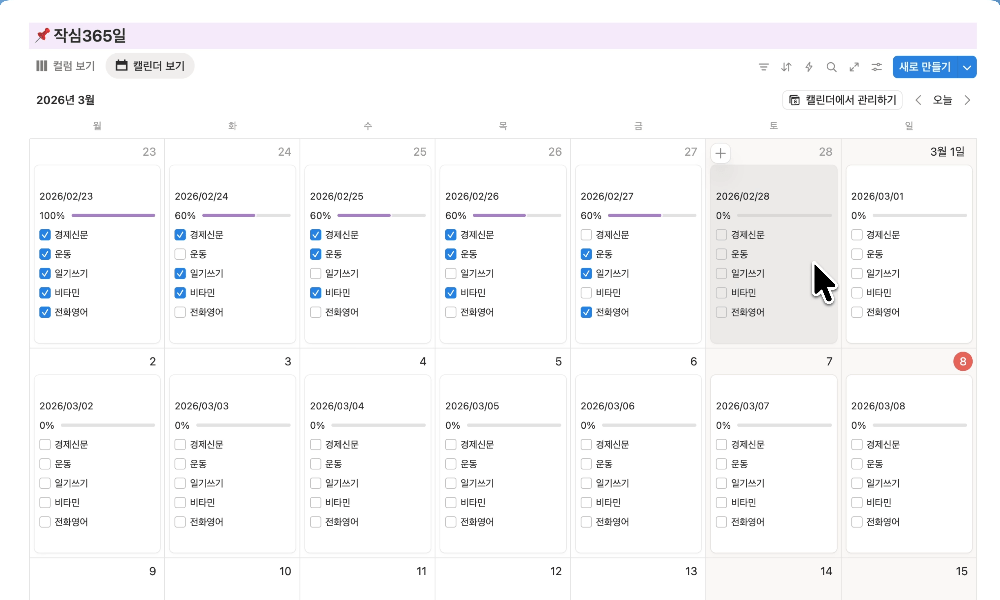The width and height of the screenshot is (1000, 600).
Task: Click the search magnifier icon
Action: 831,67
